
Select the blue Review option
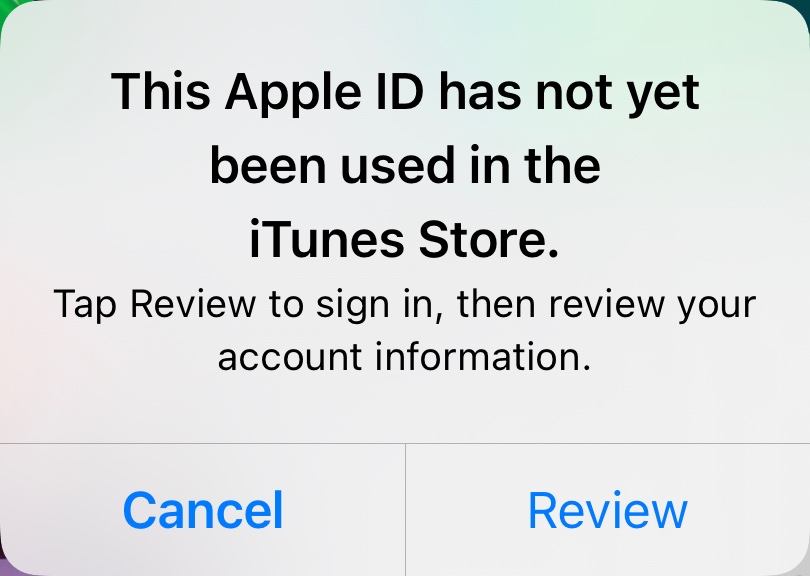click(x=608, y=510)
